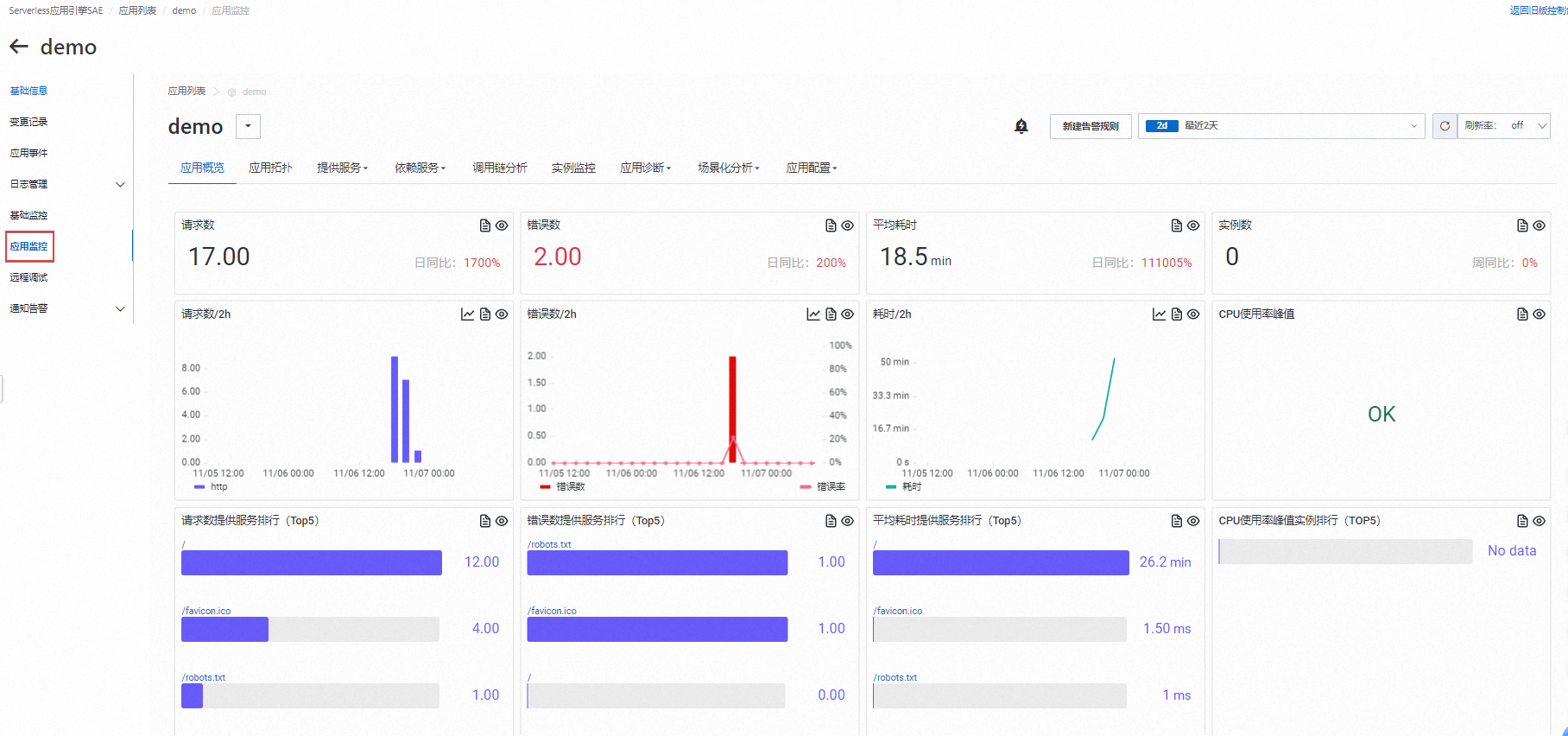The width and height of the screenshot is (1568, 736).
Task: Open the 场景化分析 dropdown tab
Action: (729, 168)
